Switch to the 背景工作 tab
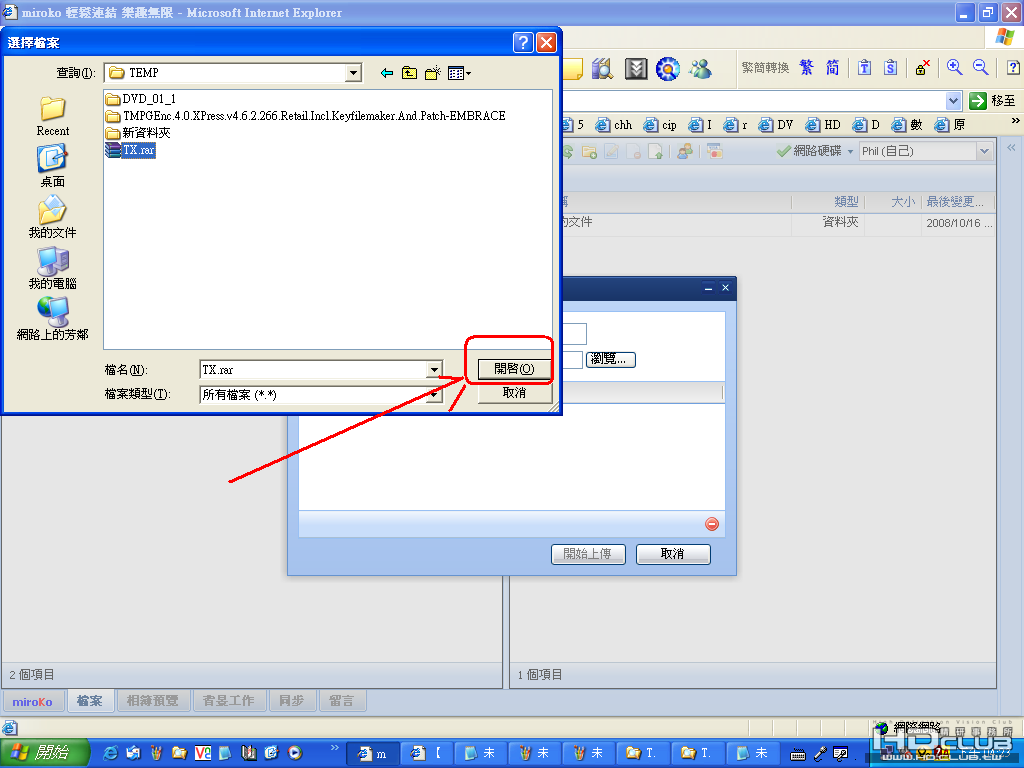1024x768 pixels. pyautogui.click(x=229, y=701)
